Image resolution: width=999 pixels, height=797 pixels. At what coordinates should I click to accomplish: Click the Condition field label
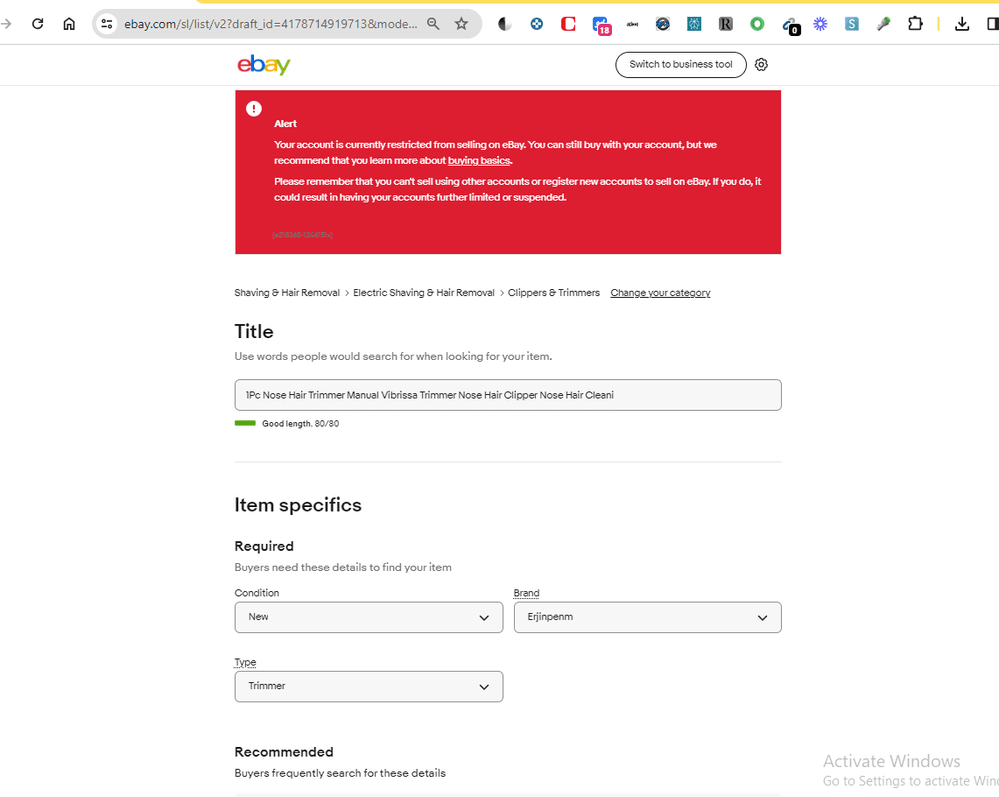coord(257,592)
